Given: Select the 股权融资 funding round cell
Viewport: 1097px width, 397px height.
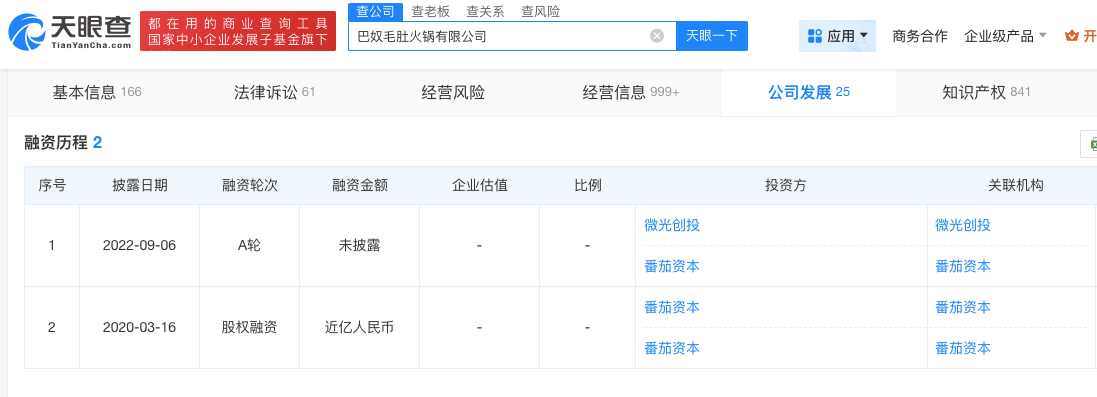Looking at the screenshot, I should click(250, 328).
